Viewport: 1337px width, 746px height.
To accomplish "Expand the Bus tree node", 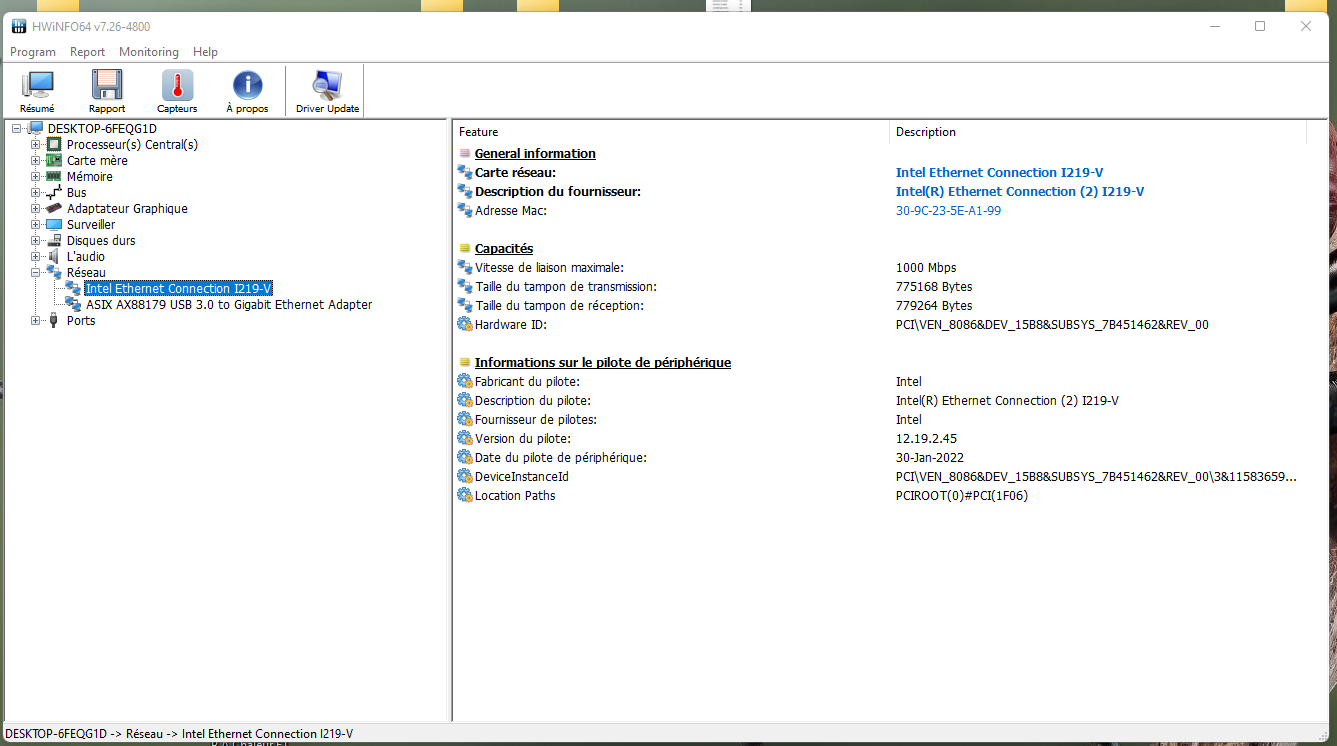I will [x=36, y=192].
